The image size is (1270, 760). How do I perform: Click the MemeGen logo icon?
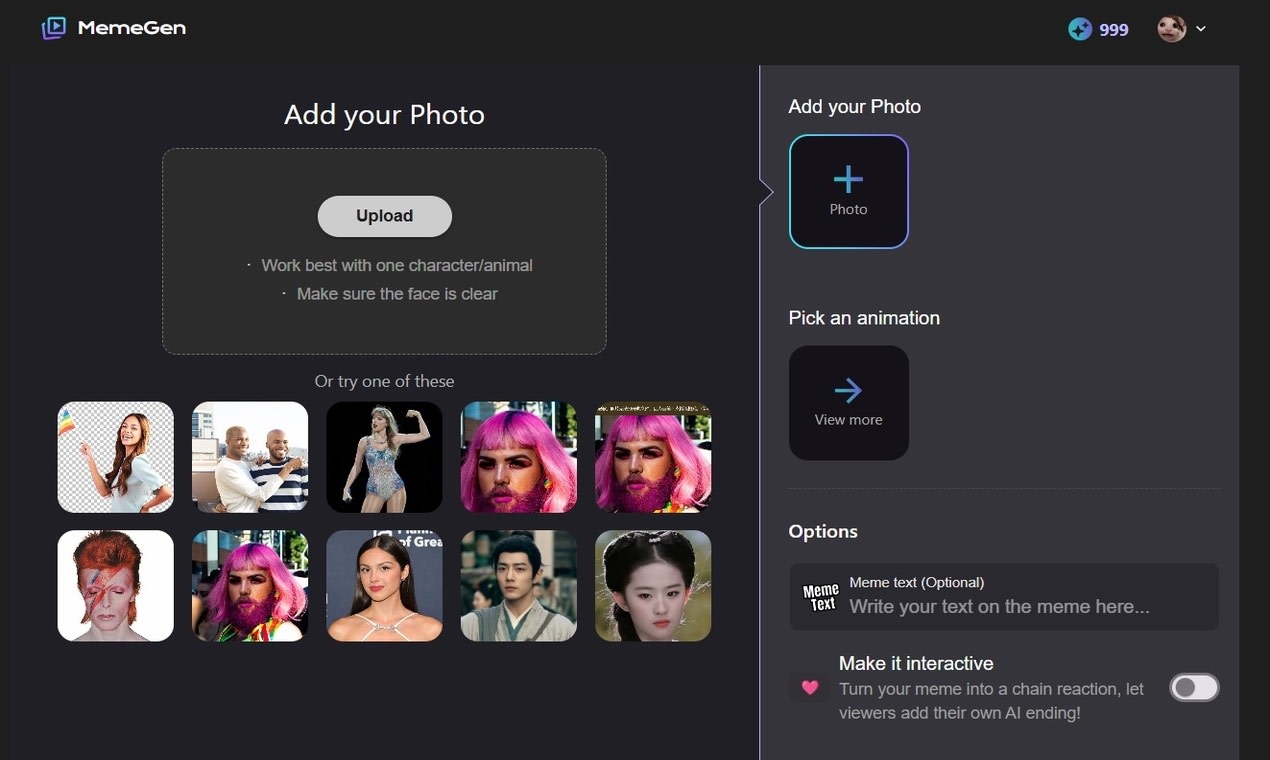point(54,28)
